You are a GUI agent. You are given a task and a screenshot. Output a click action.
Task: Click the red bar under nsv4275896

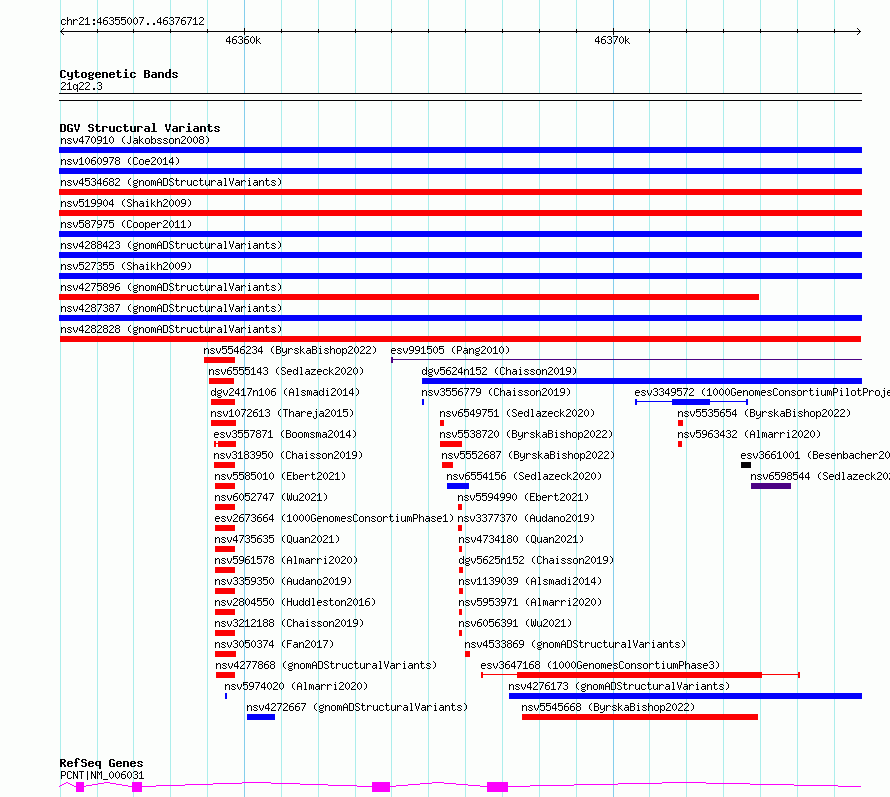pyautogui.click(x=409, y=297)
